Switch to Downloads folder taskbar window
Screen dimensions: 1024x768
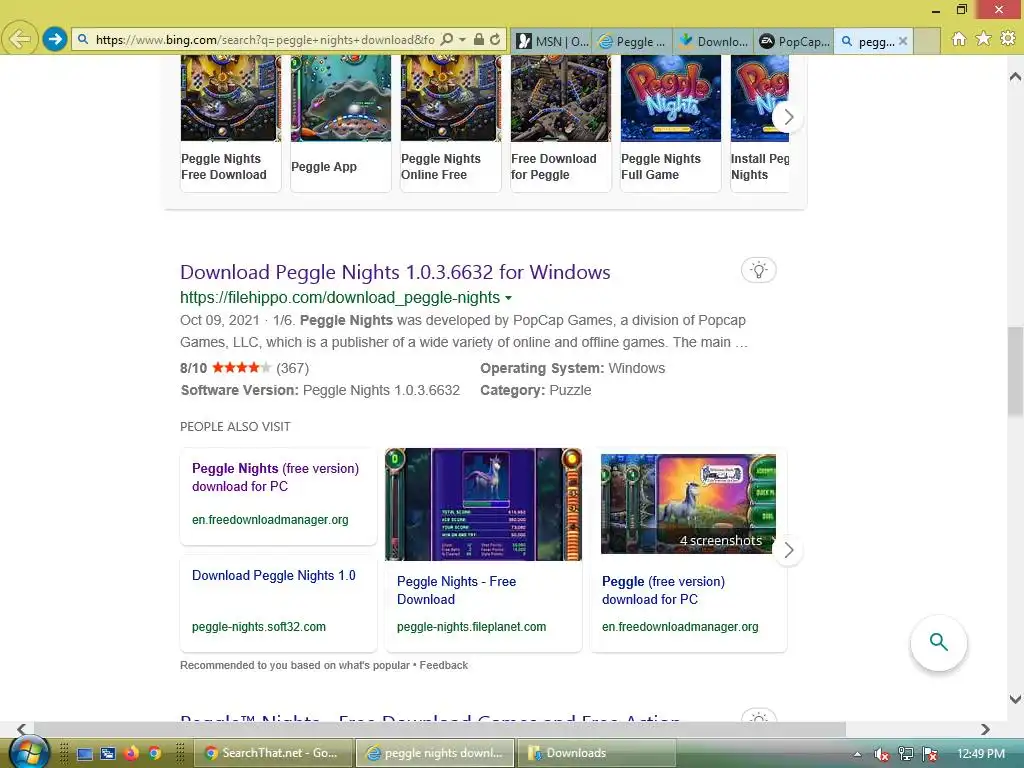[x=597, y=753]
